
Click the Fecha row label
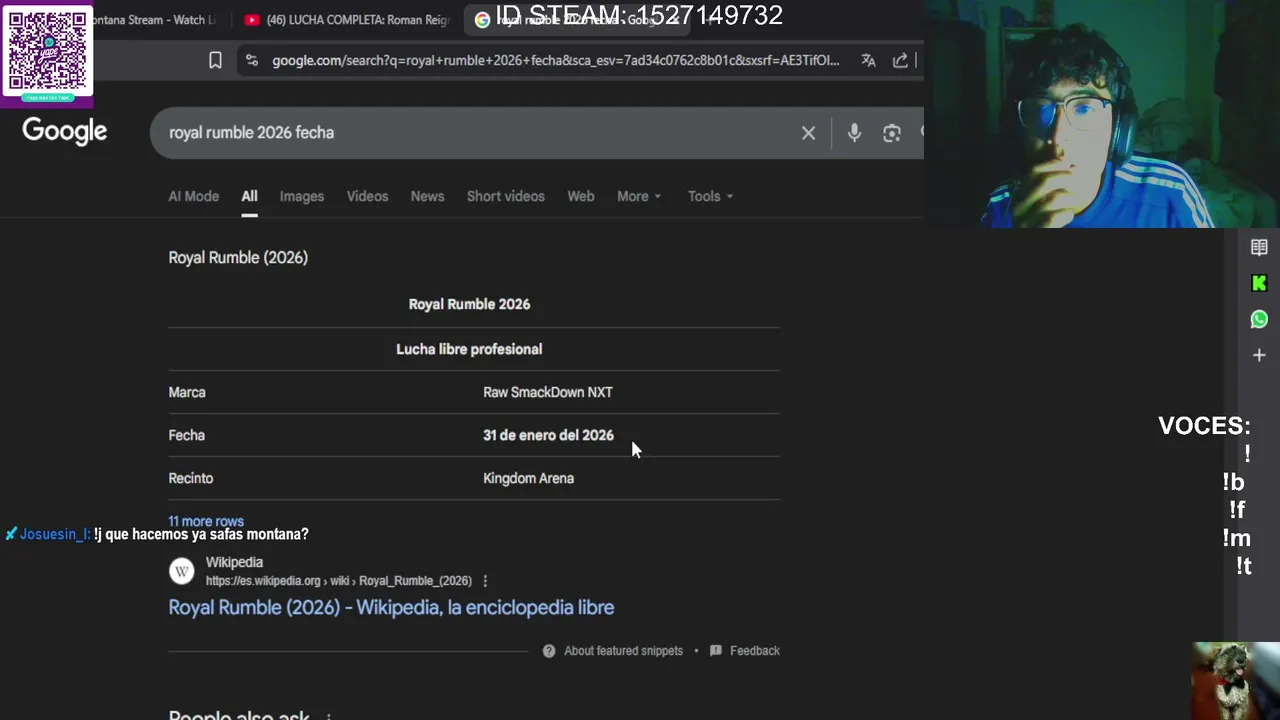pyautogui.click(x=187, y=435)
